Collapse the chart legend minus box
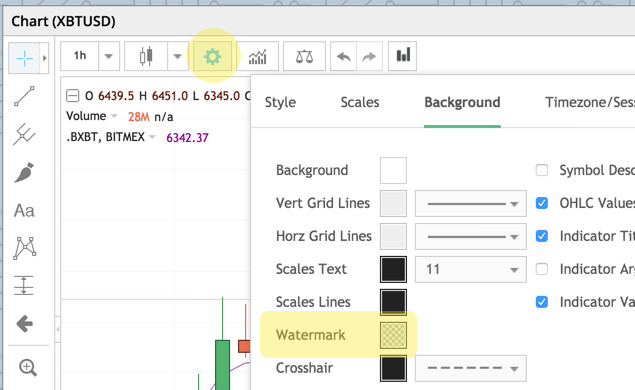 click(x=72, y=96)
